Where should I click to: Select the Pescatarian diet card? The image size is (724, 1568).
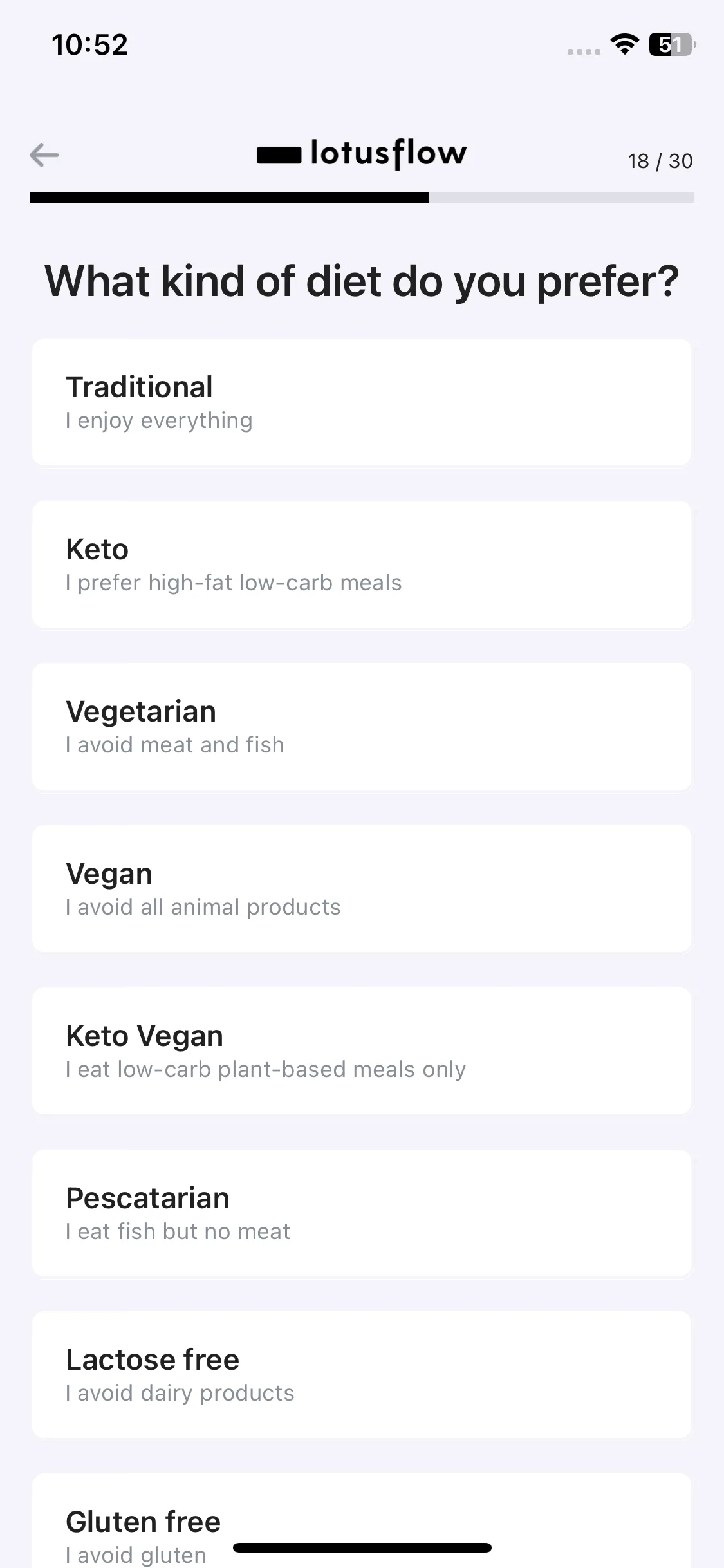click(362, 1213)
